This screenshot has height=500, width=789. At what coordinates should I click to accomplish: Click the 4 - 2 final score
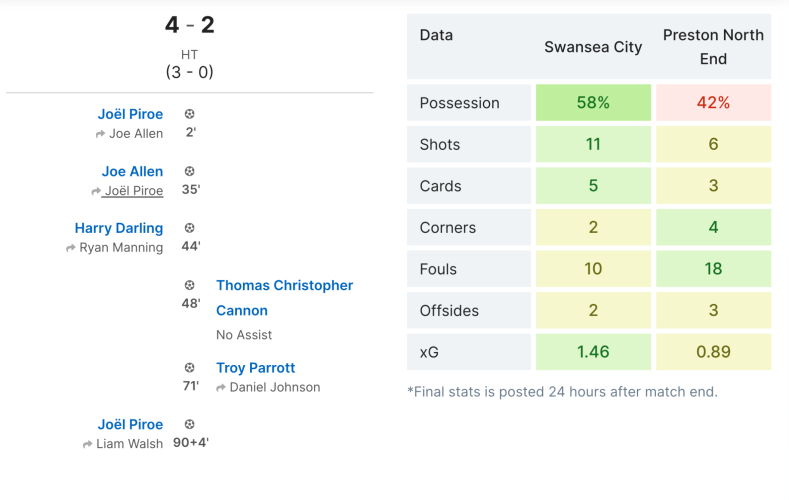click(189, 25)
